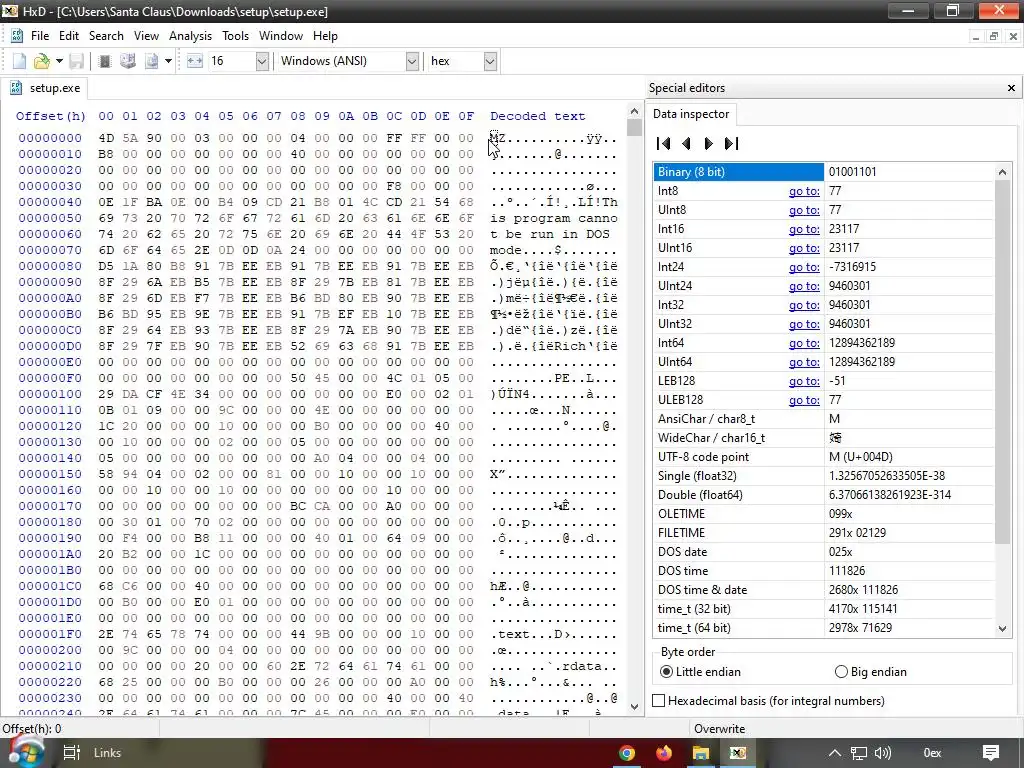Click the AnsiChar / char8_t row
Image resolution: width=1024 pixels, height=768 pixels.
pyautogui.click(x=824, y=419)
